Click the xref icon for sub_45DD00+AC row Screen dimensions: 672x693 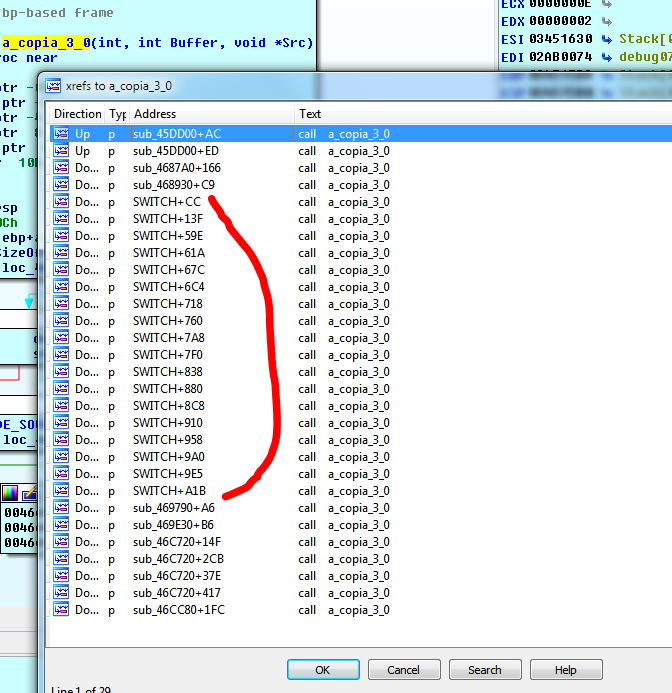click(x=62, y=134)
